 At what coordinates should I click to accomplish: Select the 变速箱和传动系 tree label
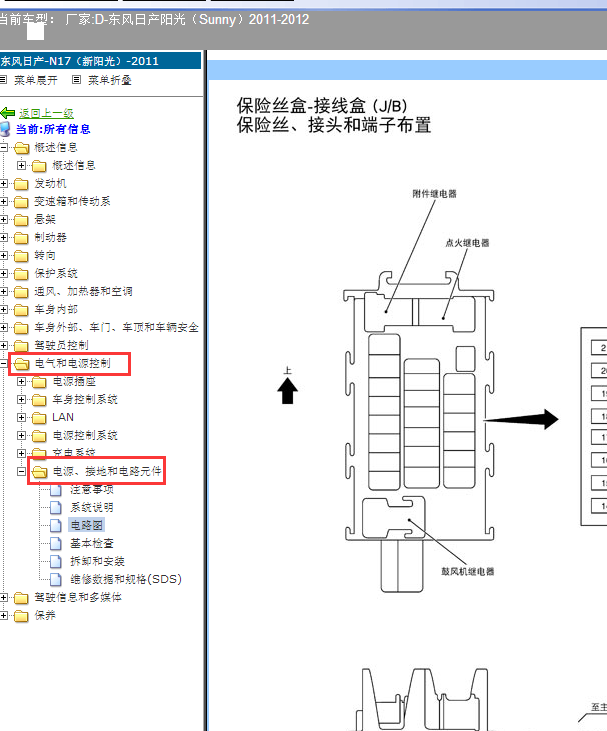[x=72, y=201]
